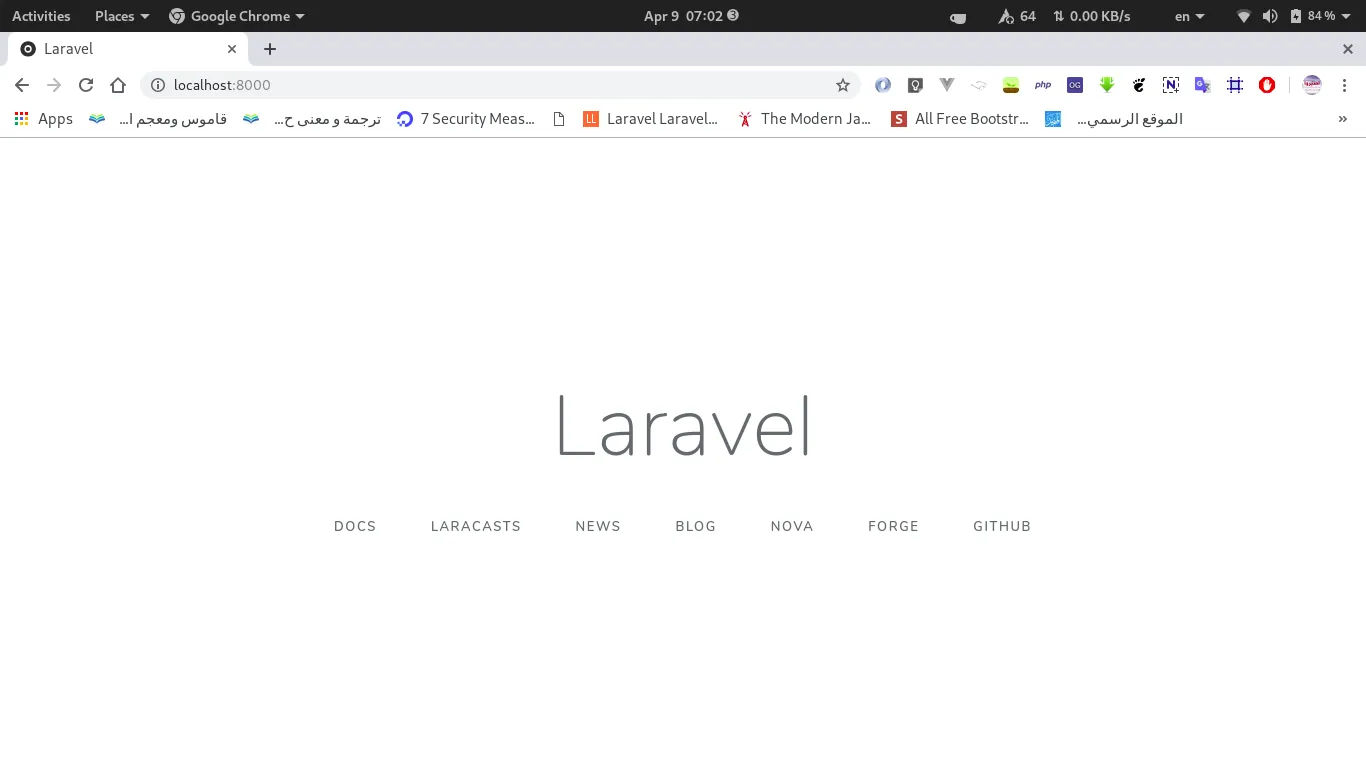
Task: Open the clock showing Apr 9 07:02
Action: coord(691,16)
